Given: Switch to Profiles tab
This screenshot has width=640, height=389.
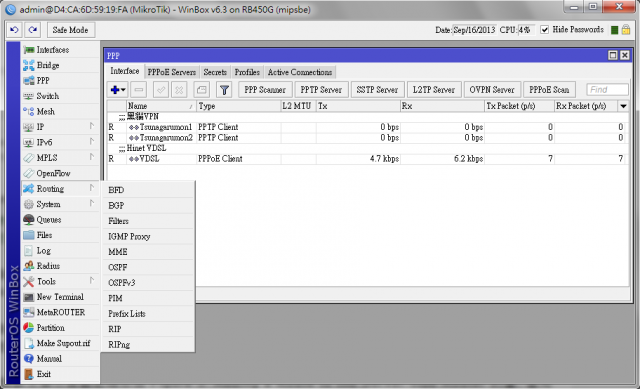Looking at the screenshot, I should point(247,72).
